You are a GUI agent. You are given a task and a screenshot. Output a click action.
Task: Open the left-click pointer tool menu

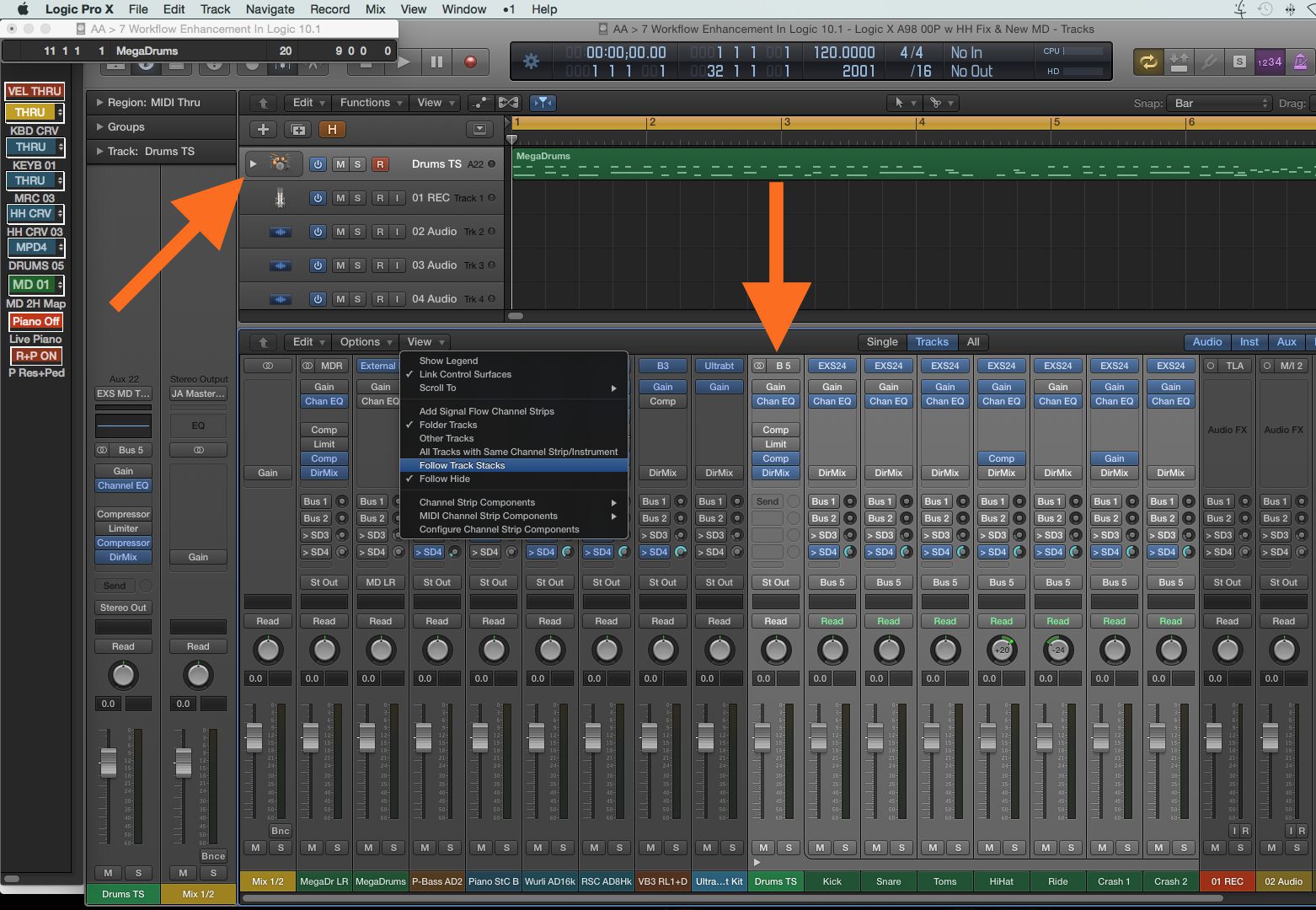click(903, 103)
